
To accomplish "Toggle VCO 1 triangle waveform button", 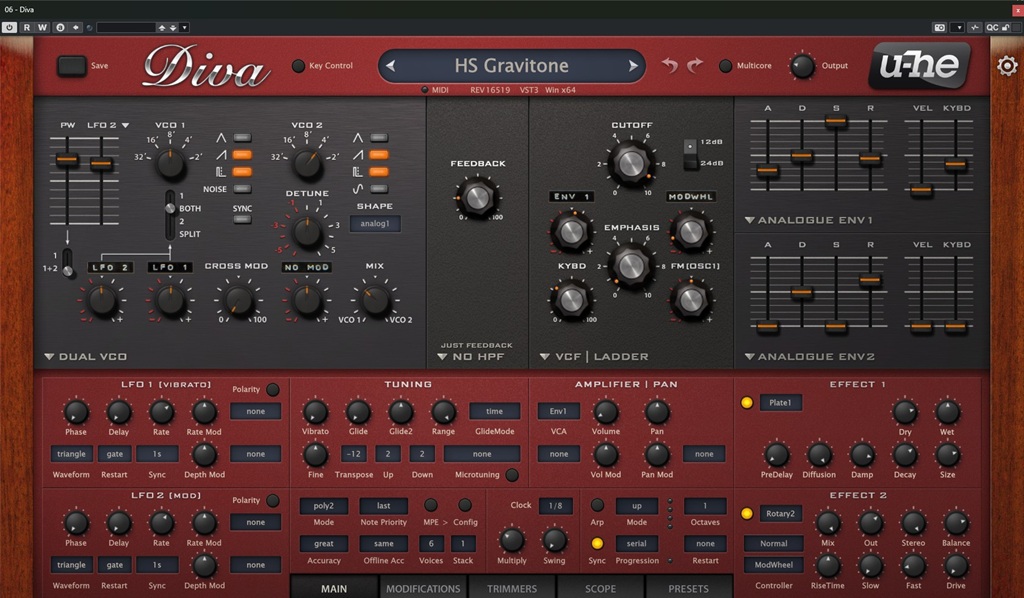I will (x=242, y=138).
